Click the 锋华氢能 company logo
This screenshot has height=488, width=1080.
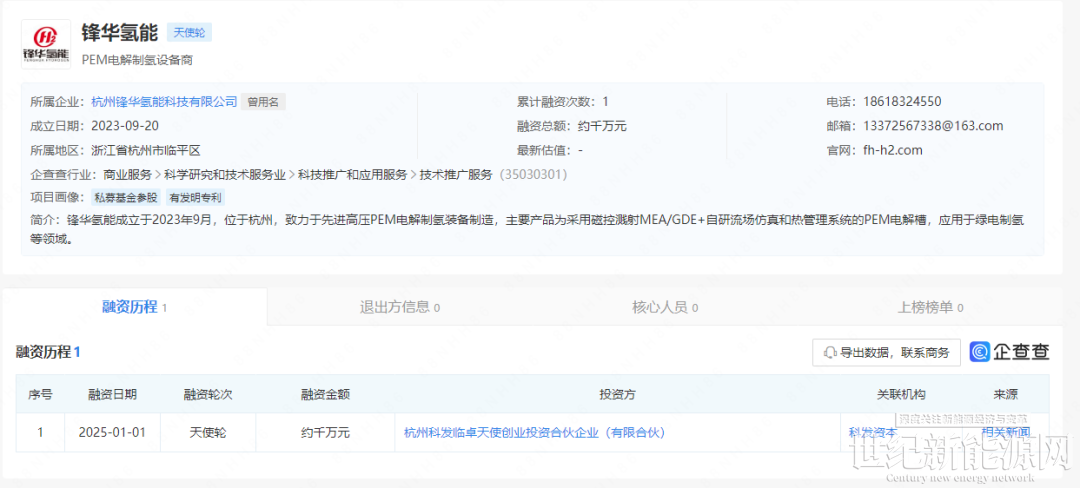click(x=46, y=44)
